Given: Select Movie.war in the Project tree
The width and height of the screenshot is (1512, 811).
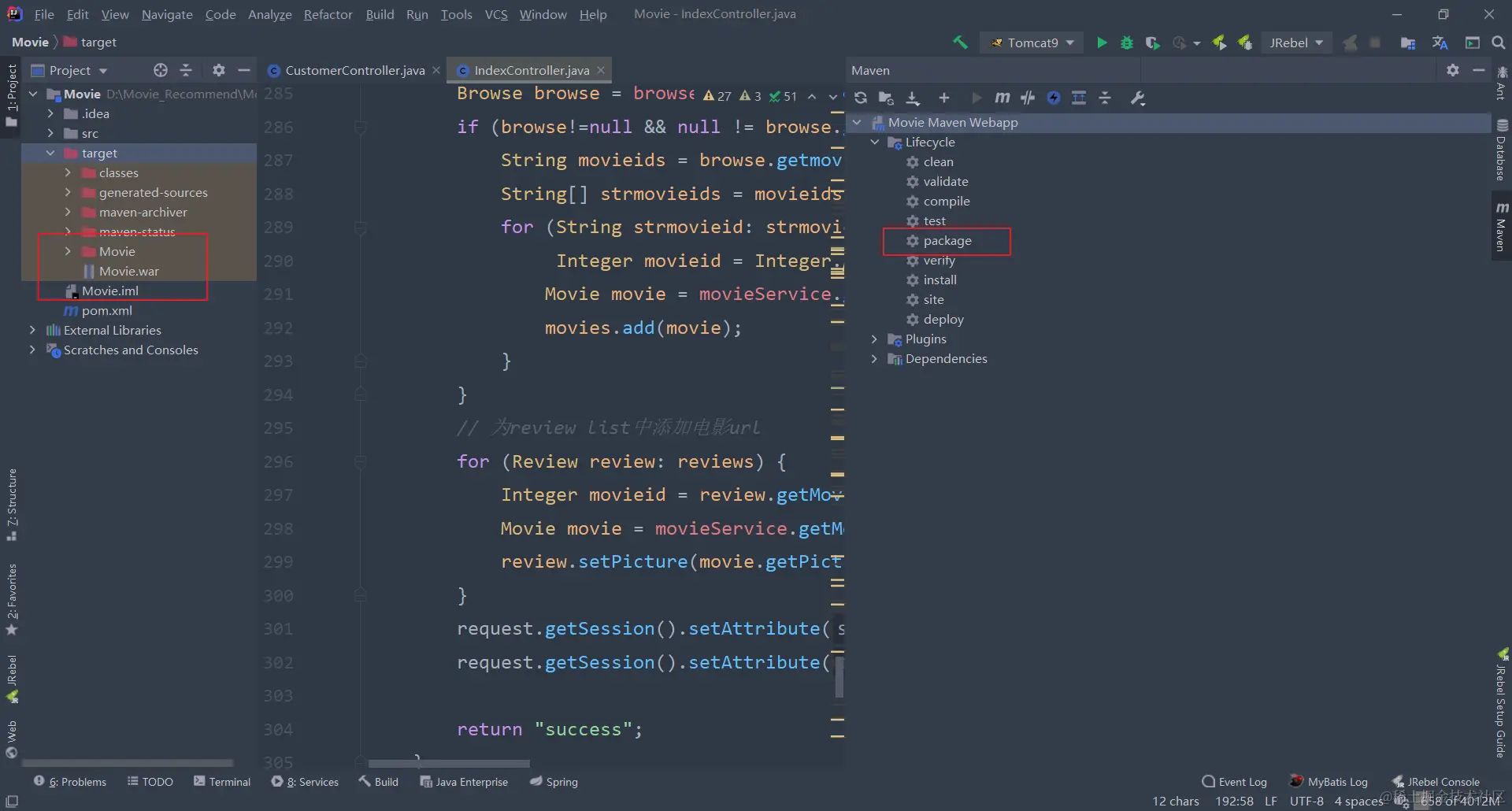Looking at the screenshot, I should (128, 271).
